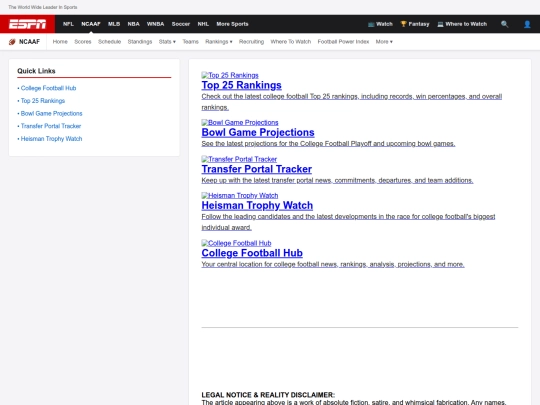
Task: Click the Heisman Trophy Watch broken image
Action: (x=240, y=196)
